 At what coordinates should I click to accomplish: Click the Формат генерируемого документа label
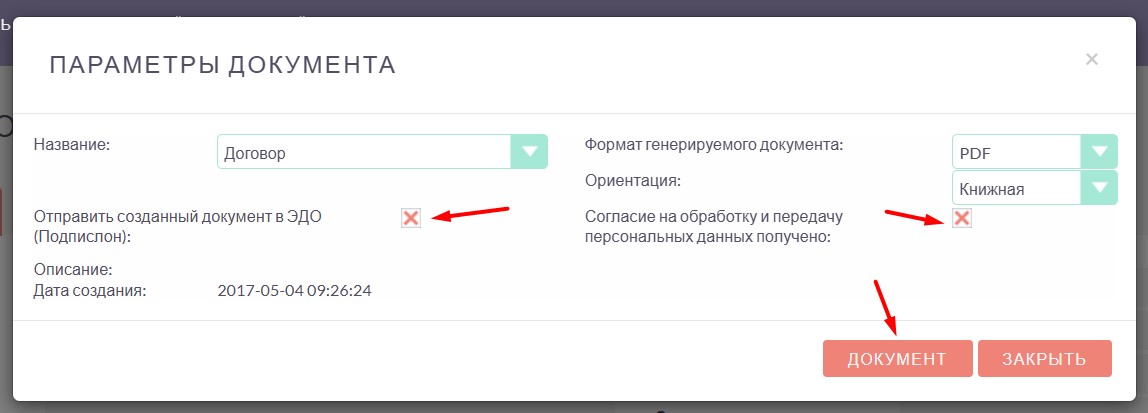714,145
